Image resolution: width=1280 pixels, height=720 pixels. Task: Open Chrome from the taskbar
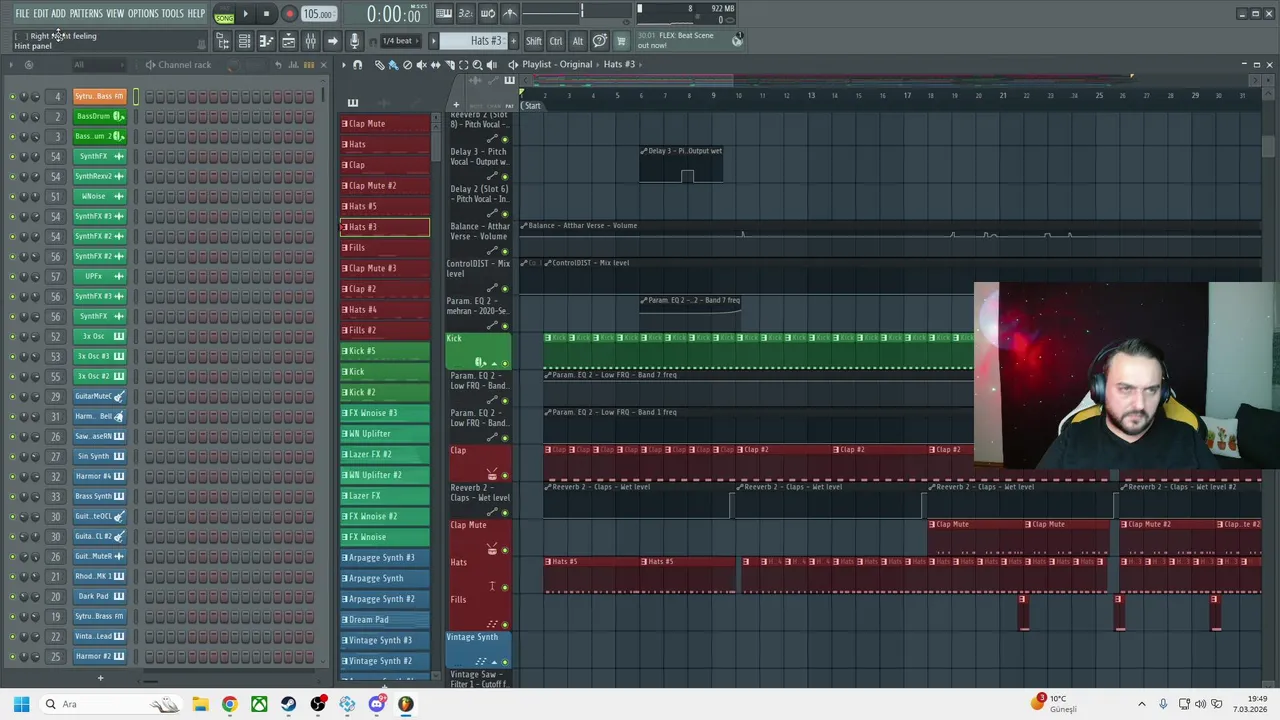(229, 704)
